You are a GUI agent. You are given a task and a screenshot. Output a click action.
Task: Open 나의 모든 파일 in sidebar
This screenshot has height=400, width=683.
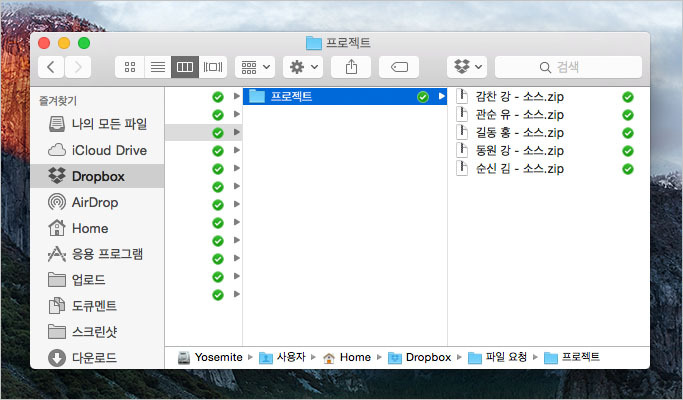click(97, 124)
